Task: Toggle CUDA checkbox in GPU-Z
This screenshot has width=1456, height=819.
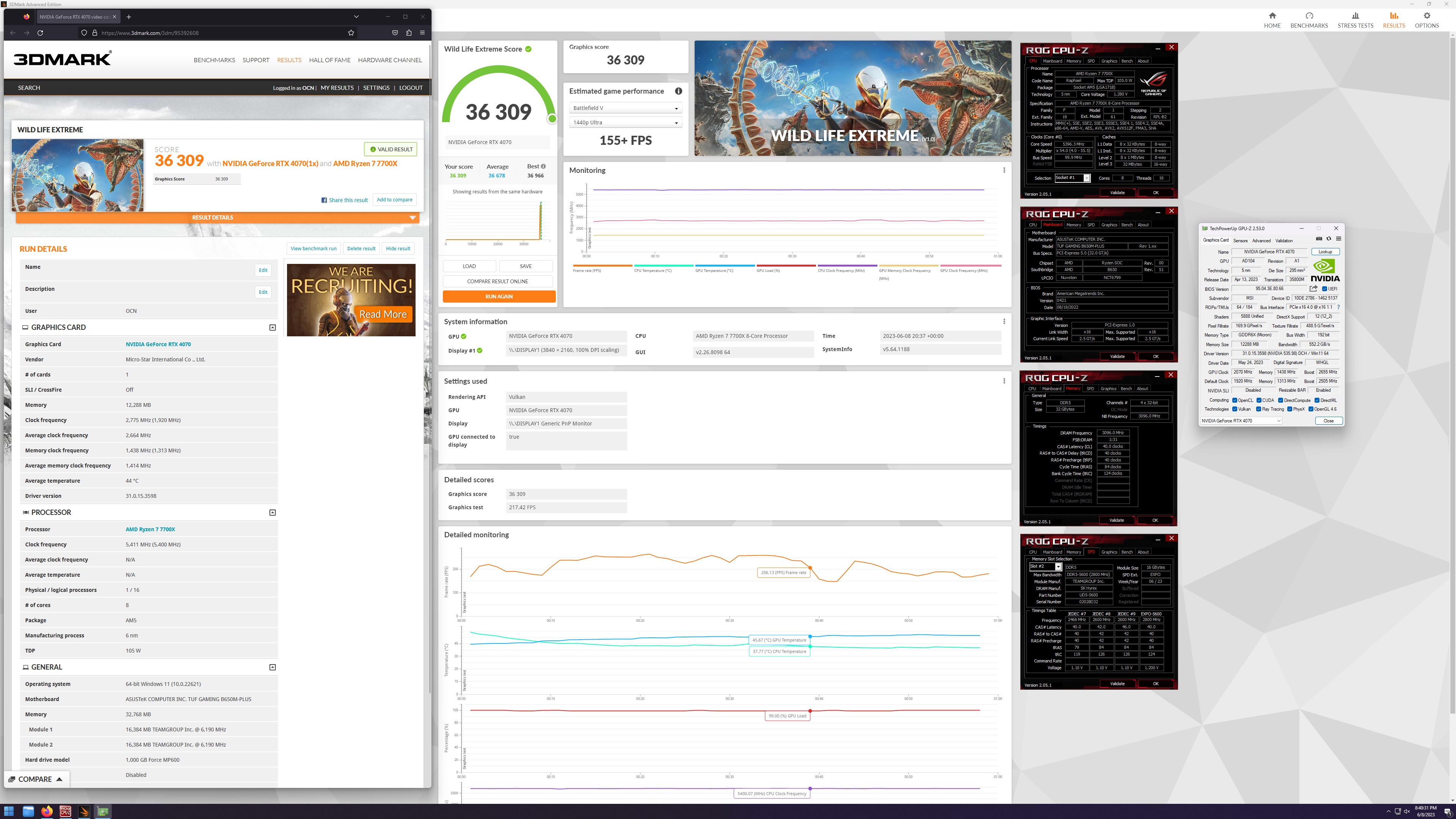Action: coord(1259,400)
